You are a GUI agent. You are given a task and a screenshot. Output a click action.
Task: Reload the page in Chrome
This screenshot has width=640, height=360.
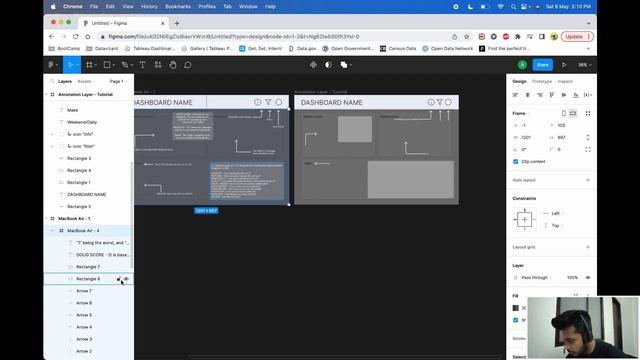click(76, 36)
